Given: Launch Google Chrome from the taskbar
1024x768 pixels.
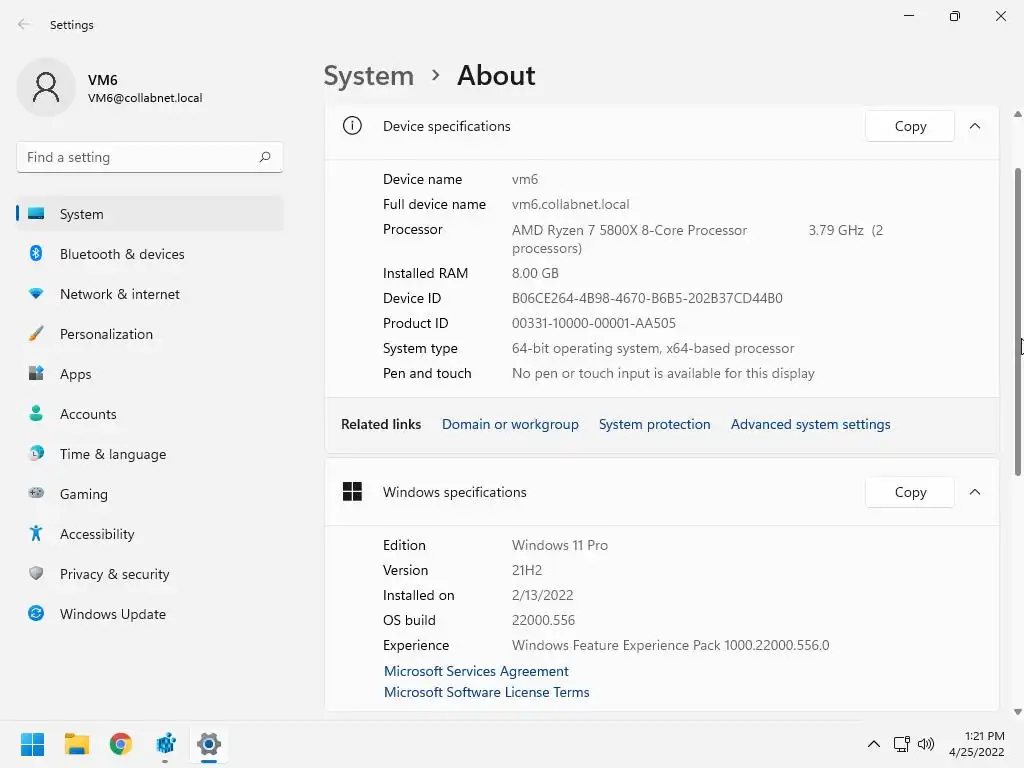Looking at the screenshot, I should point(121,744).
